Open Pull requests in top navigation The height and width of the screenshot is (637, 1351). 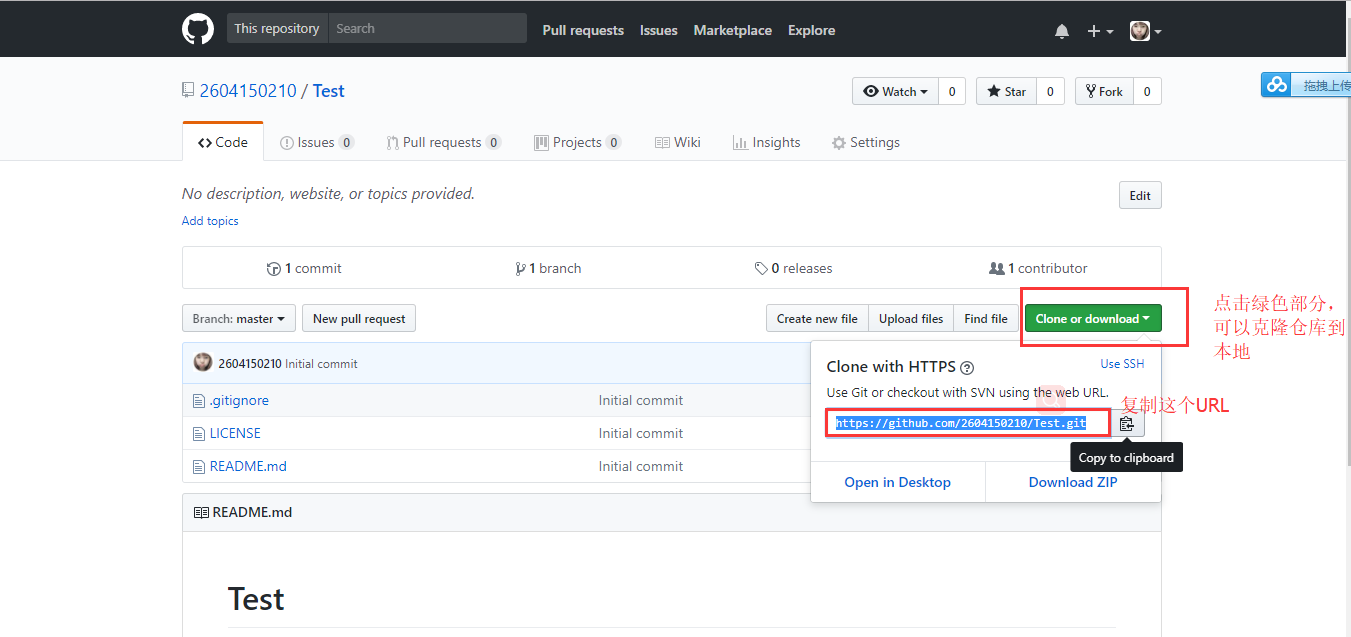click(x=583, y=30)
